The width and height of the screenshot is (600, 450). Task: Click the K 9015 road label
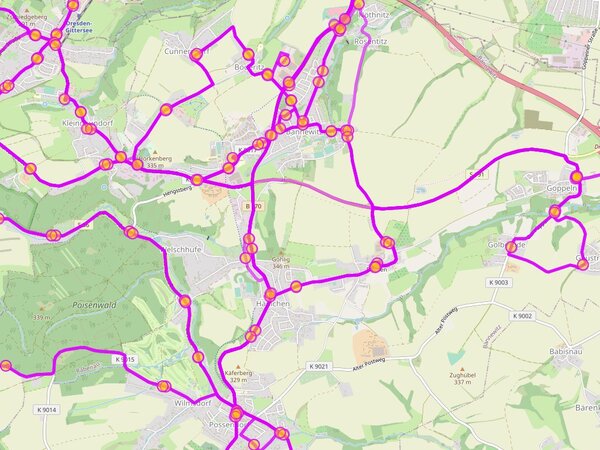pyautogui.click(x=124, y=359)
